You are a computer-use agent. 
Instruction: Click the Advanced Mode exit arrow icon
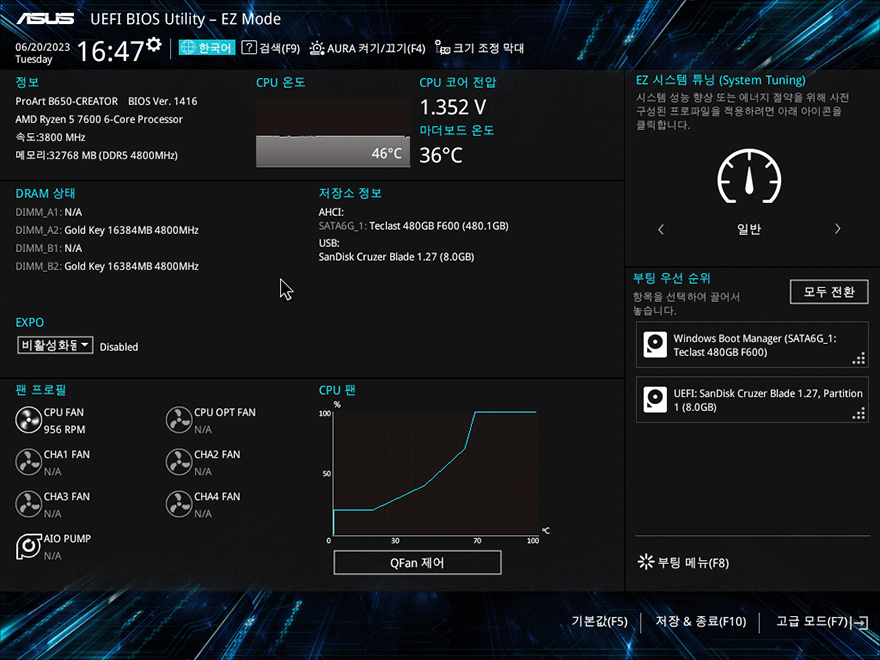[860, 622]
